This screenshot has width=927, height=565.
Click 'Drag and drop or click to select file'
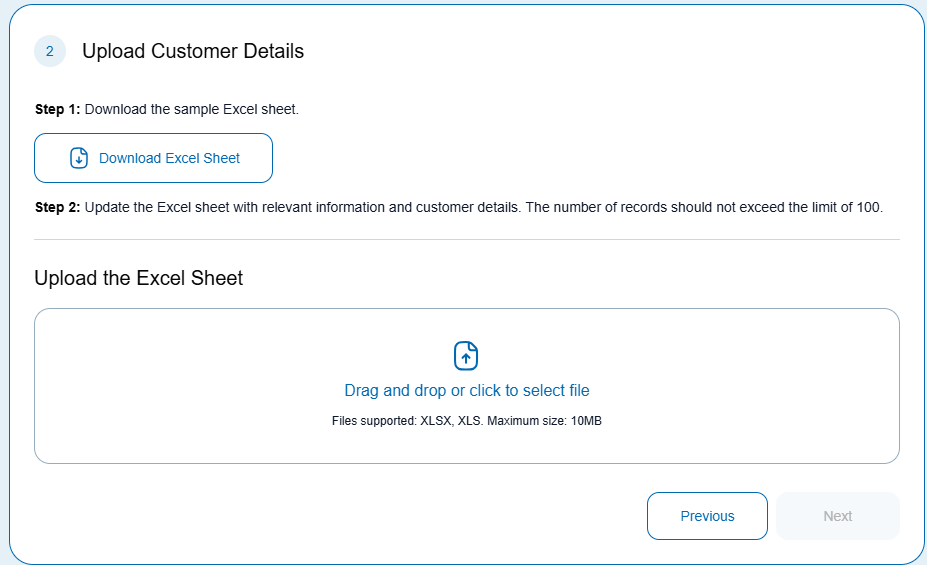[x=466, y=391]
